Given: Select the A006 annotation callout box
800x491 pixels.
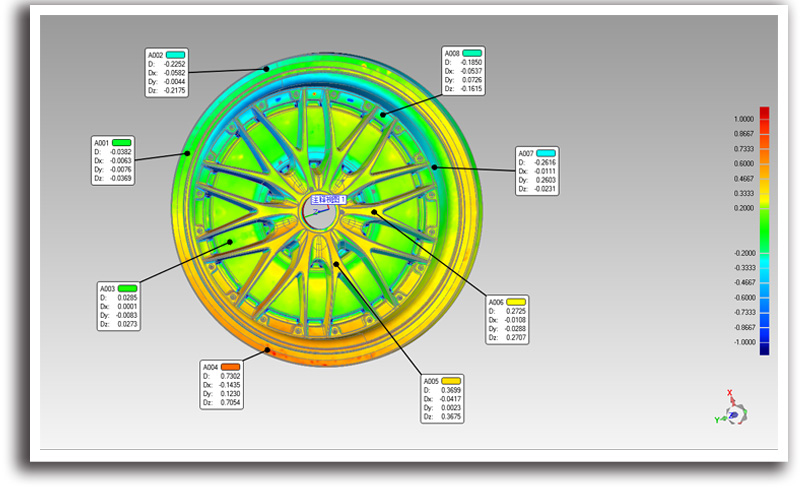Looking at the screenshot, I should [507, 320].
